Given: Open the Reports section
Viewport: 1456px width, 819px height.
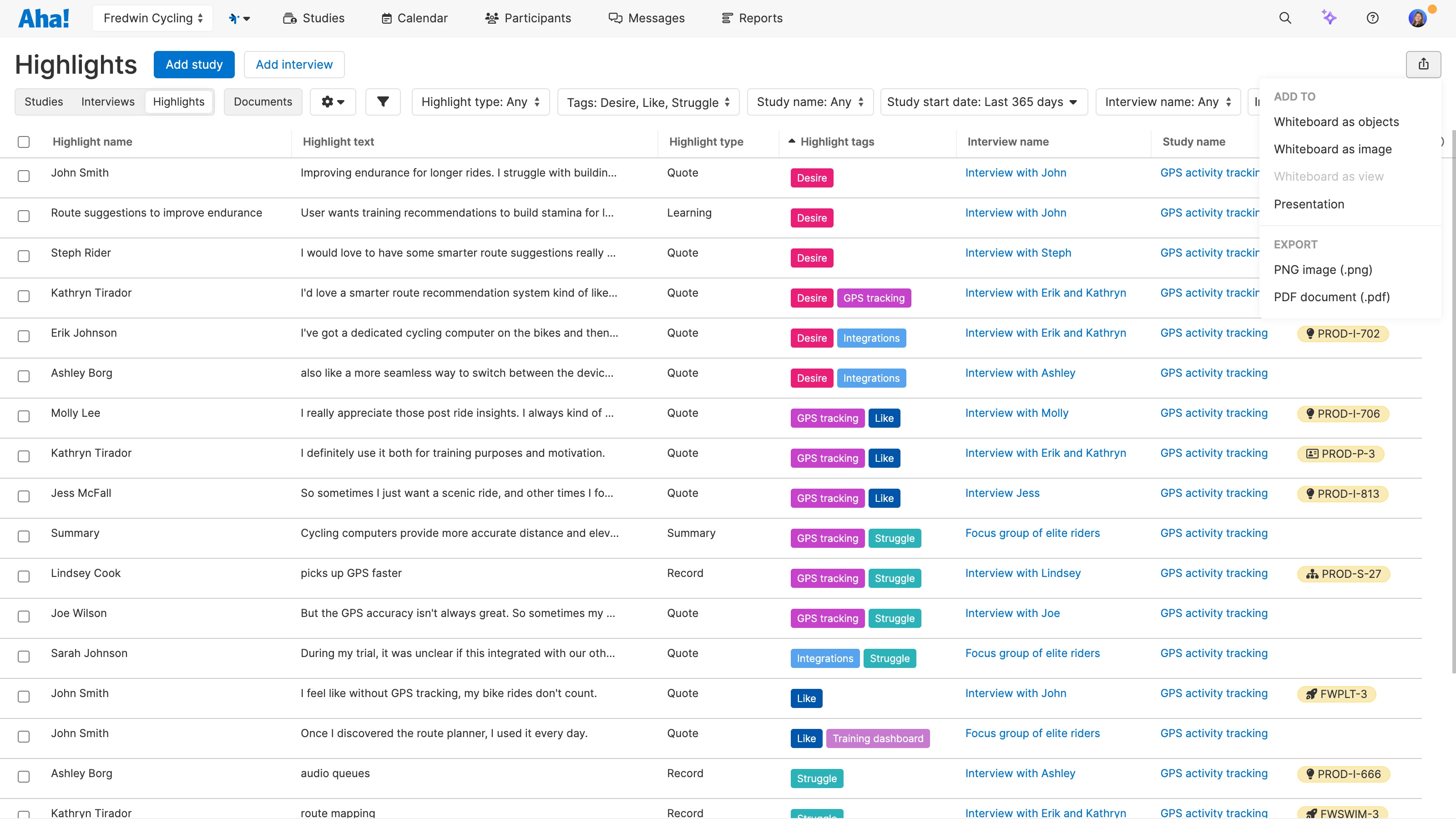Looking at the screenshot, I should point(752,18).
